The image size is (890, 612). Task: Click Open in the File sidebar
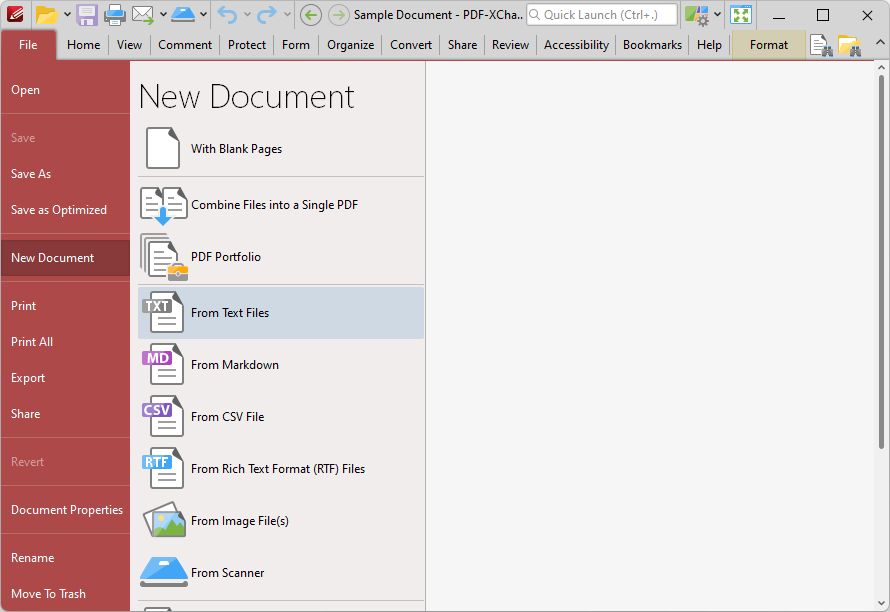point(65,90)
